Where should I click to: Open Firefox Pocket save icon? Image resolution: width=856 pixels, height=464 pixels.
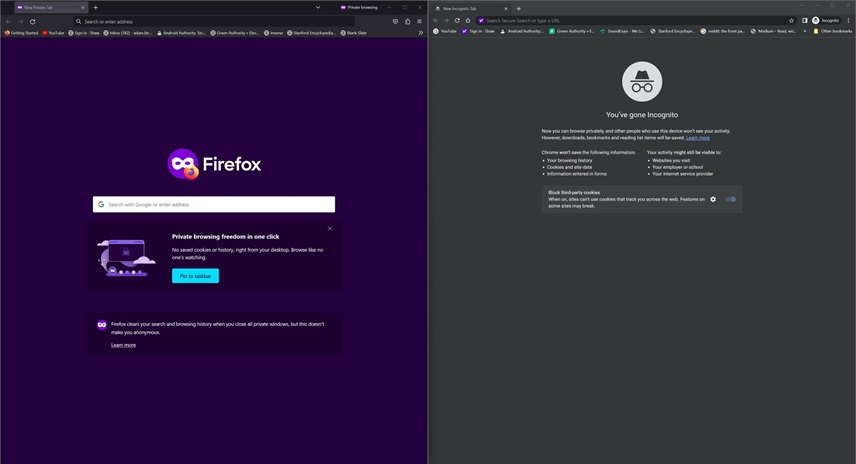pos(395,22)
